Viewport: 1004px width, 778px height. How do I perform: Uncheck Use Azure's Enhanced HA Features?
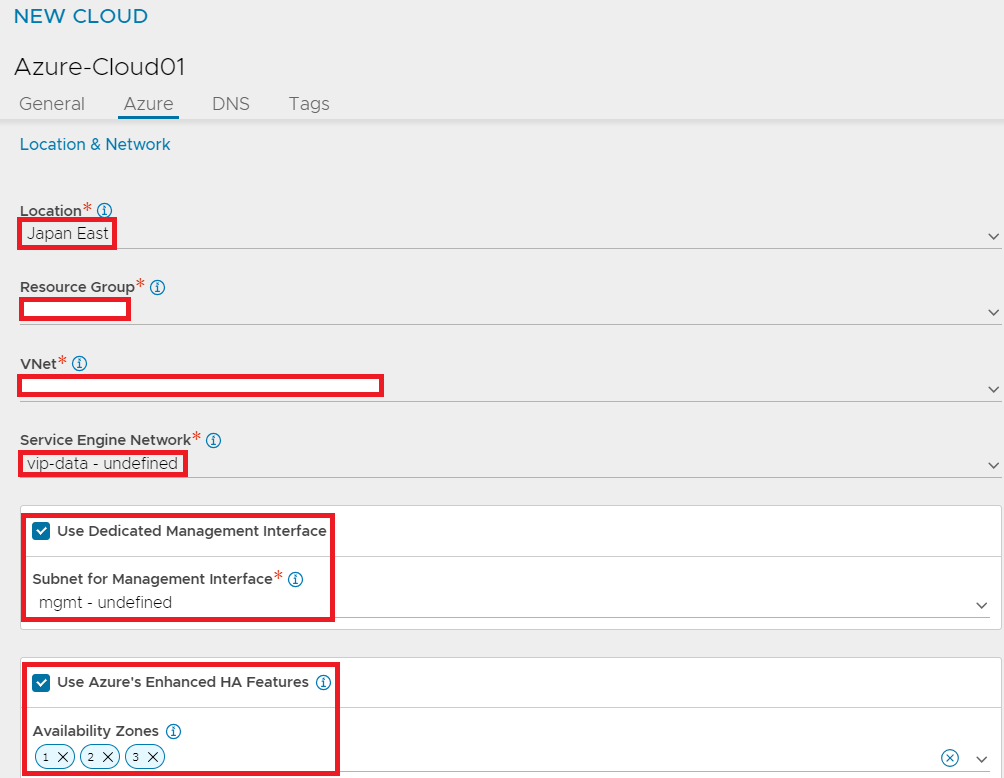click(41, 683)
